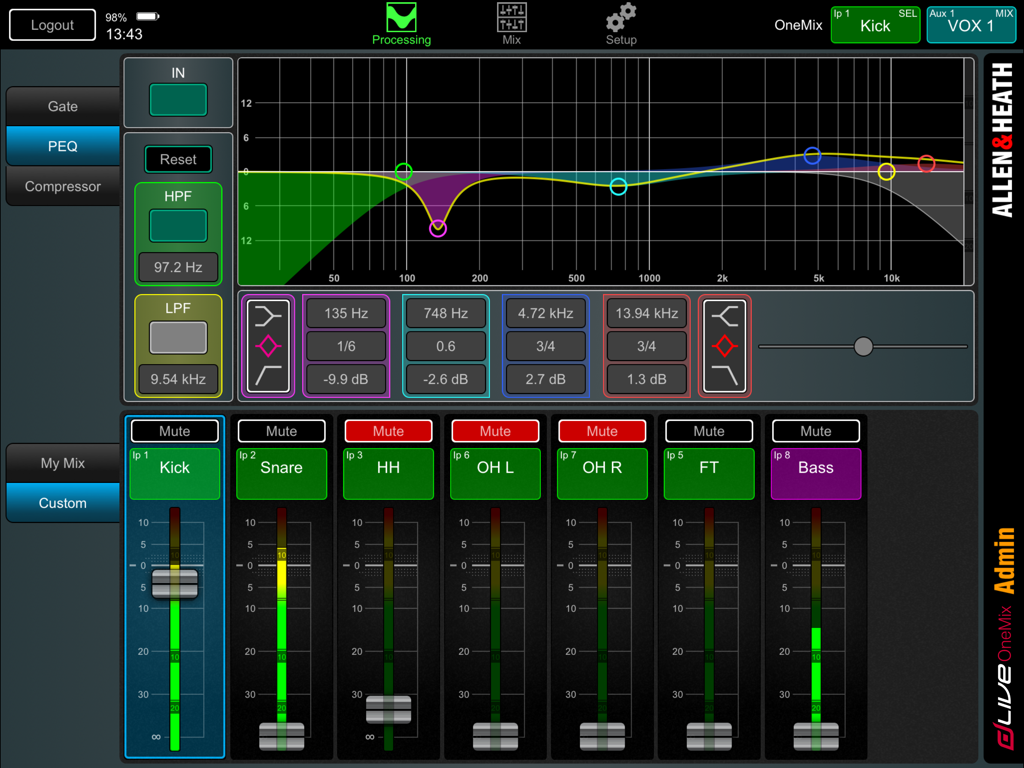The image size is (1024, 768).
Task: Switch to the My Mix tab
Action: (62, 463)
